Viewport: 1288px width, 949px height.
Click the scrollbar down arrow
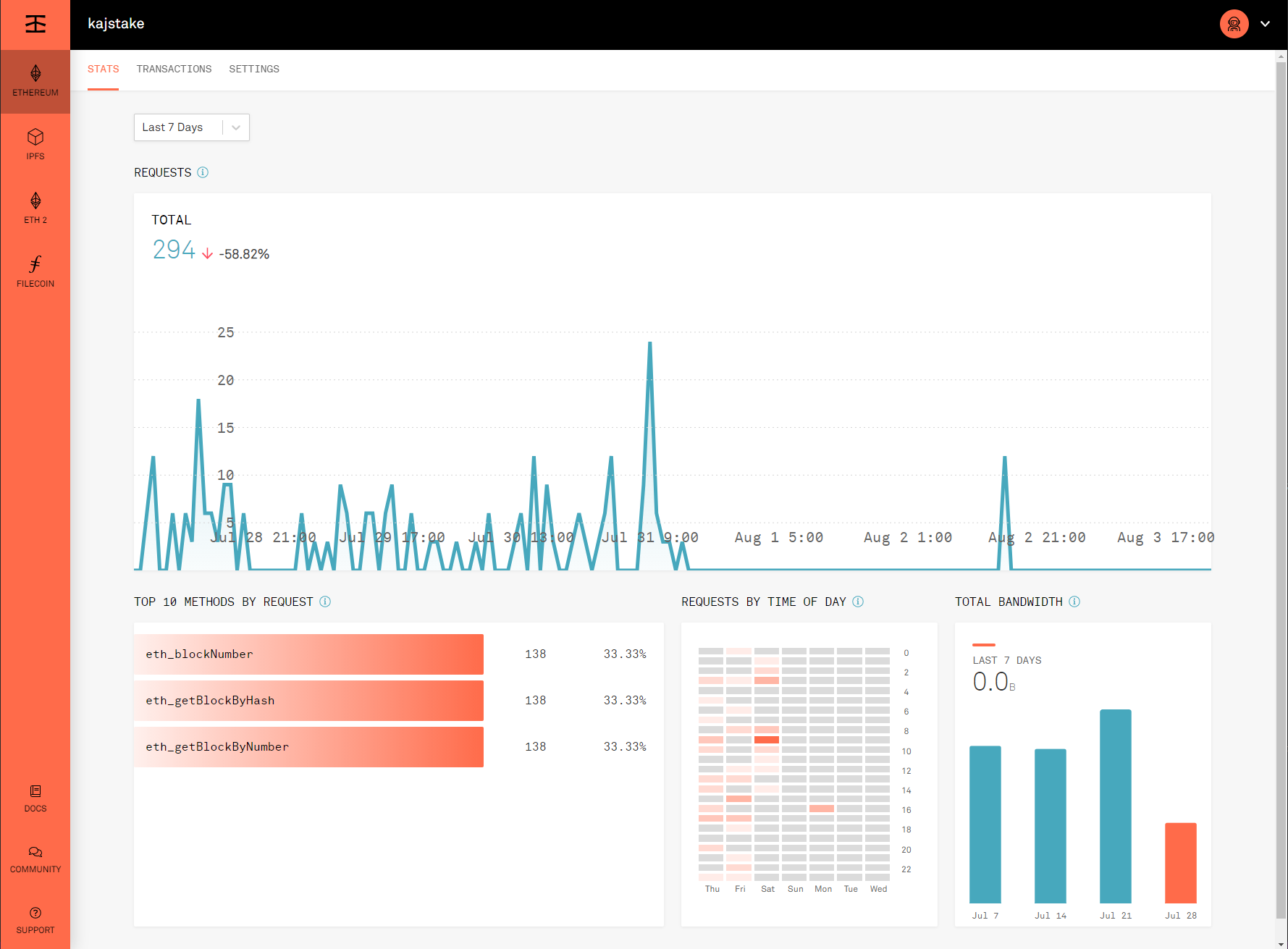click(x=1281, y=944)
